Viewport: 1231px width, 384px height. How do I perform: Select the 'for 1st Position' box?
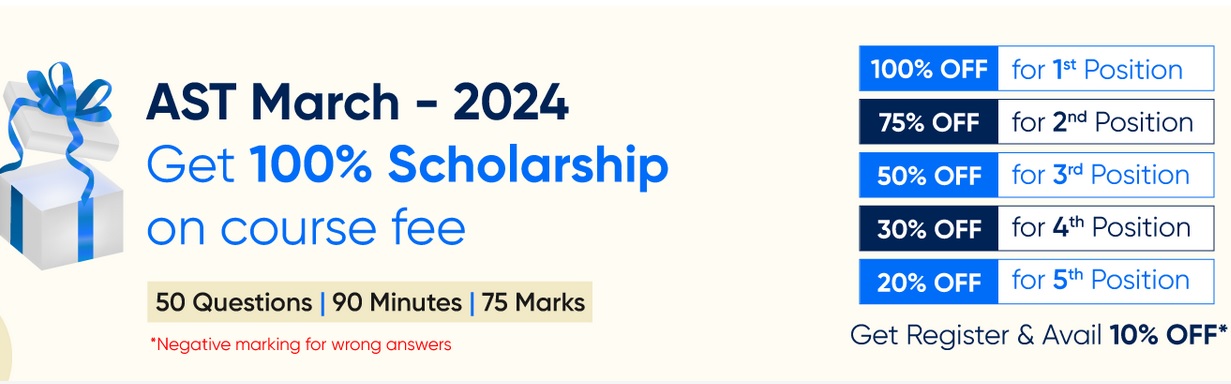tap(1106, 70)
